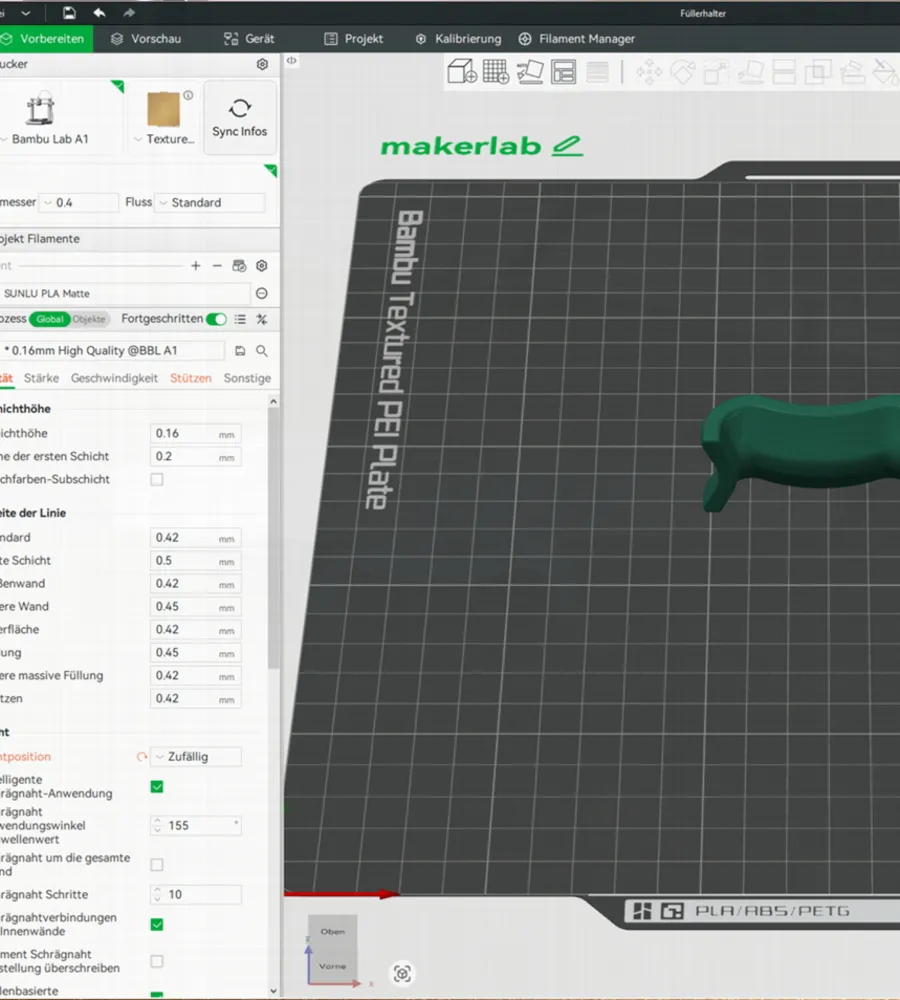Click the save project icon in title bar
Image resolution: width=900 pixels, height=1000 pixels.
click(69, 13)
